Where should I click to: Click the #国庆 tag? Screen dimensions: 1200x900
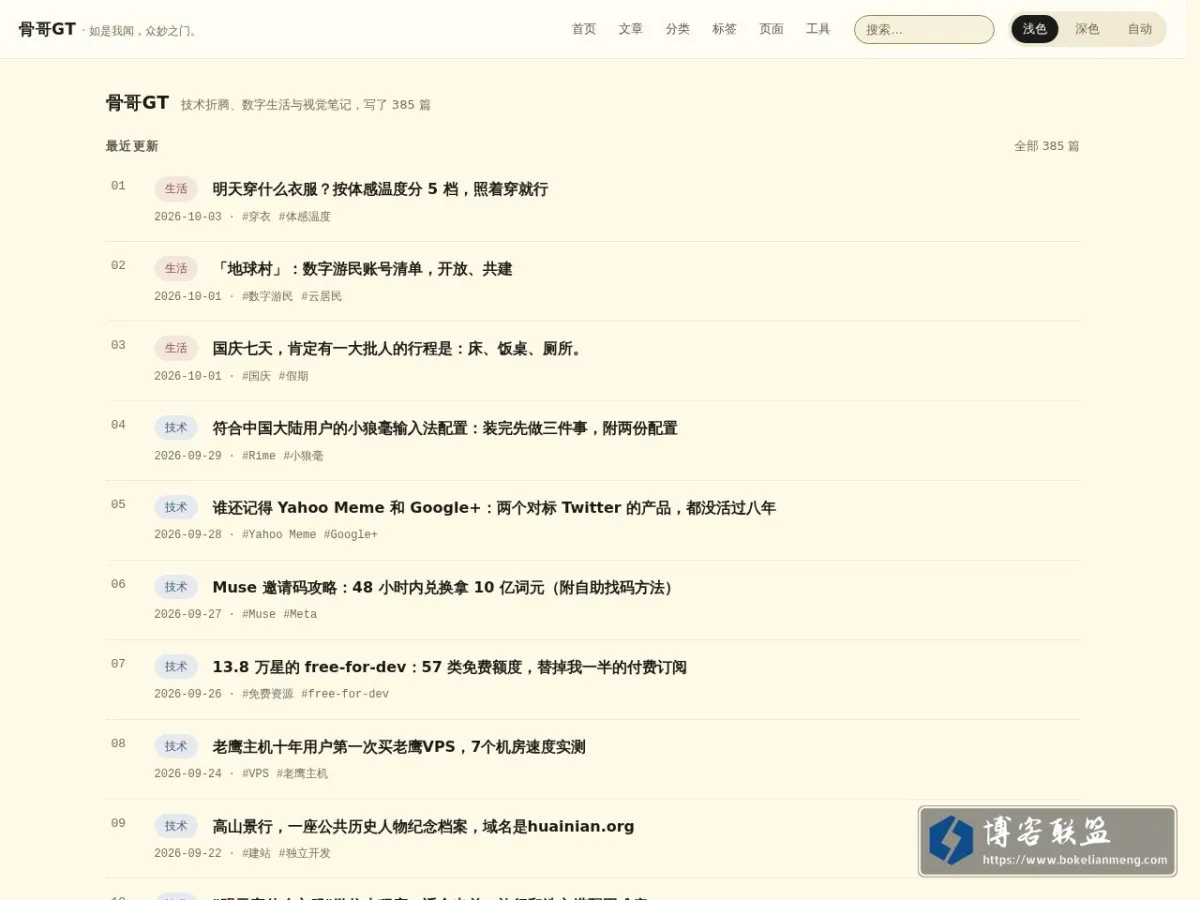tap(256, 377)
